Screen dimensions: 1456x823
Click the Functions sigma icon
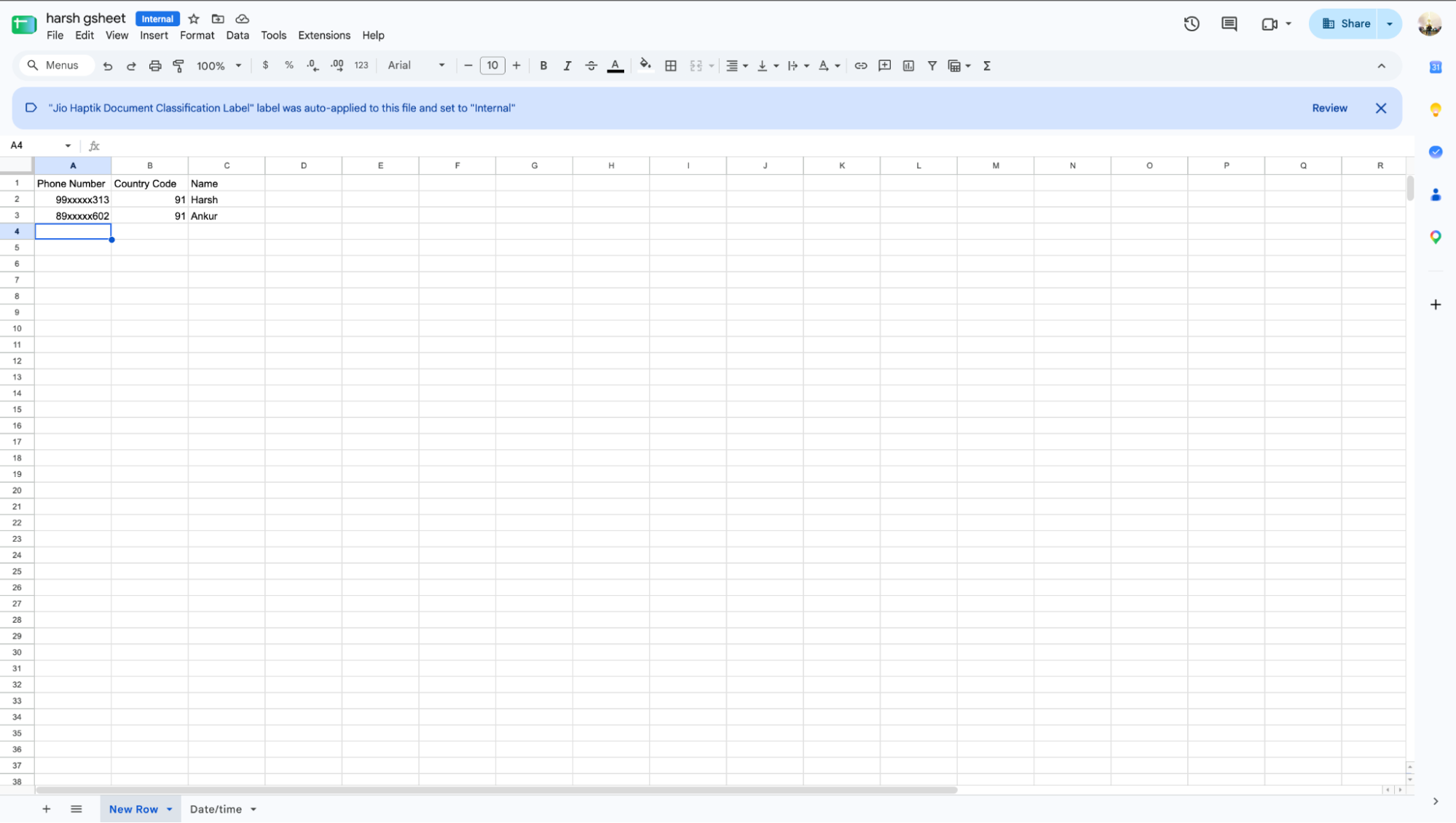pyautogui.click(x=987, y=66)
